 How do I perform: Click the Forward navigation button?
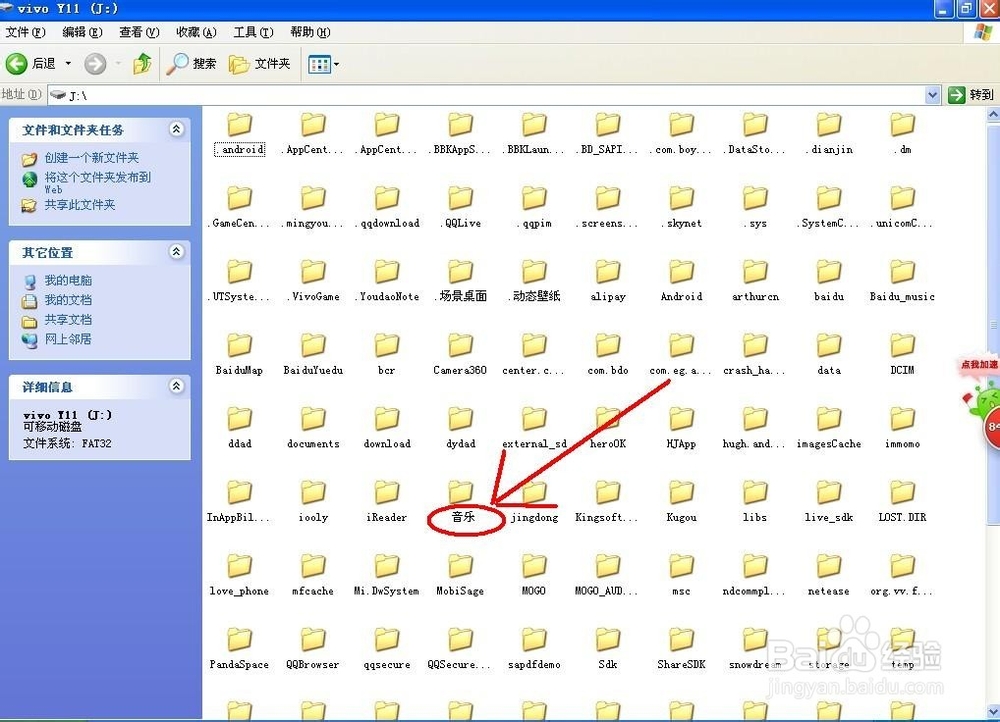[95, 63]
